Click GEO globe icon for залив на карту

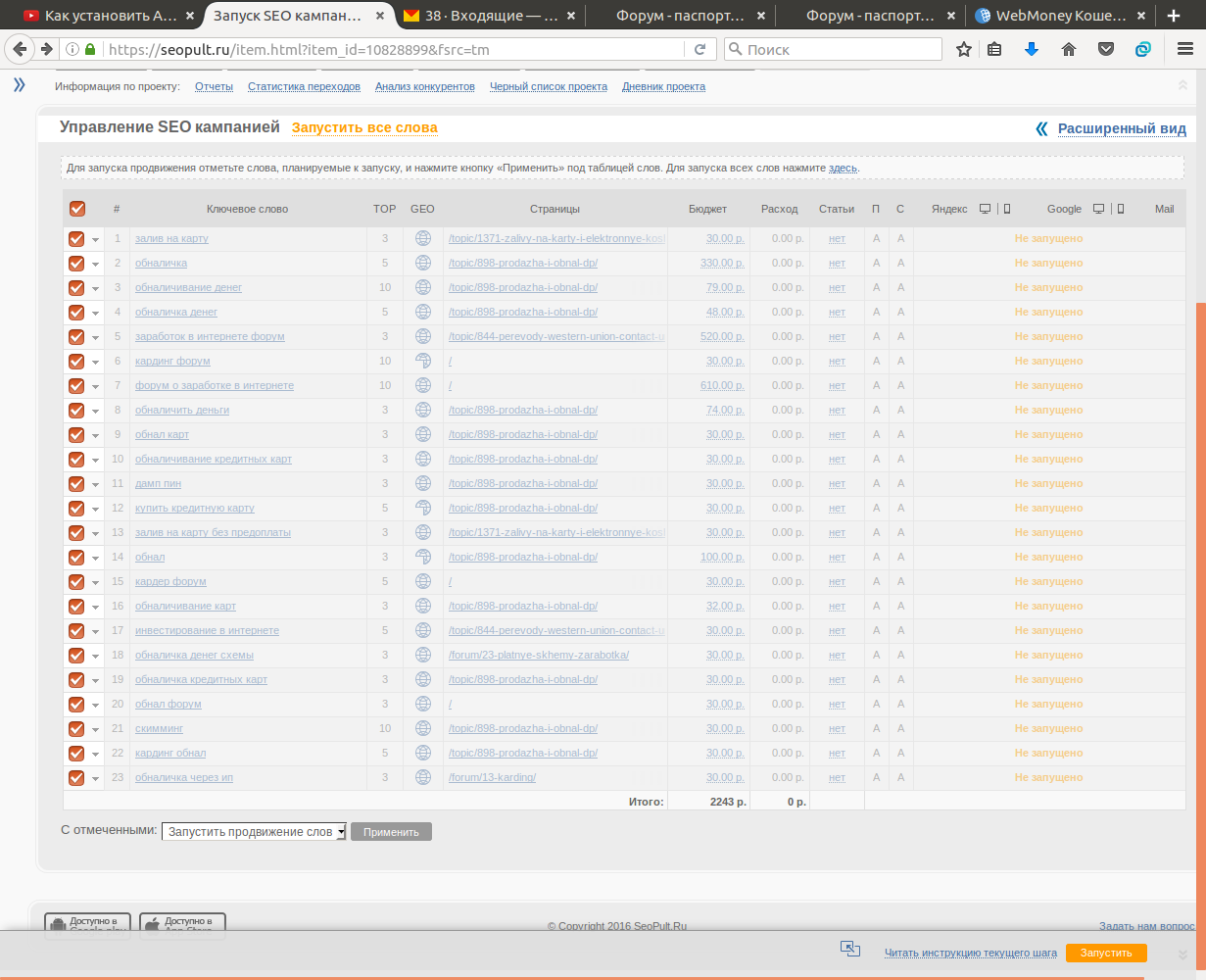point(423,238)
